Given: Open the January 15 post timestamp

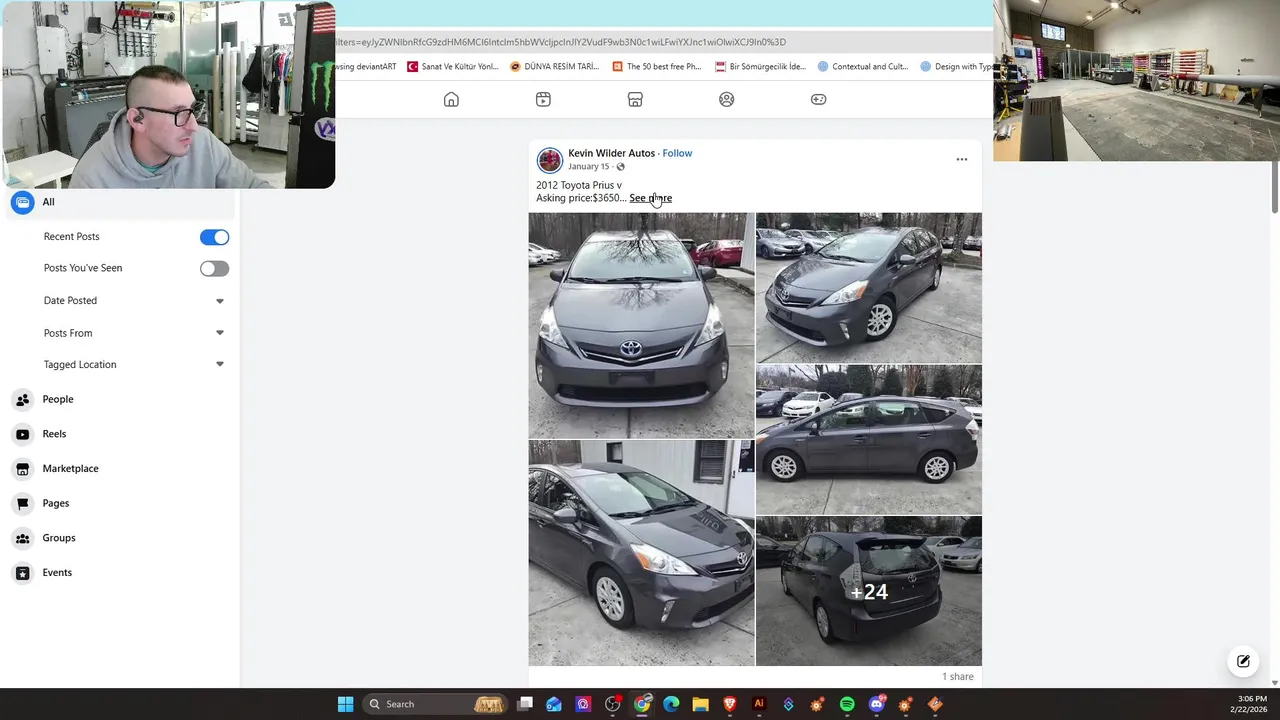Looking at the screenshot, I should click(588, 166).
